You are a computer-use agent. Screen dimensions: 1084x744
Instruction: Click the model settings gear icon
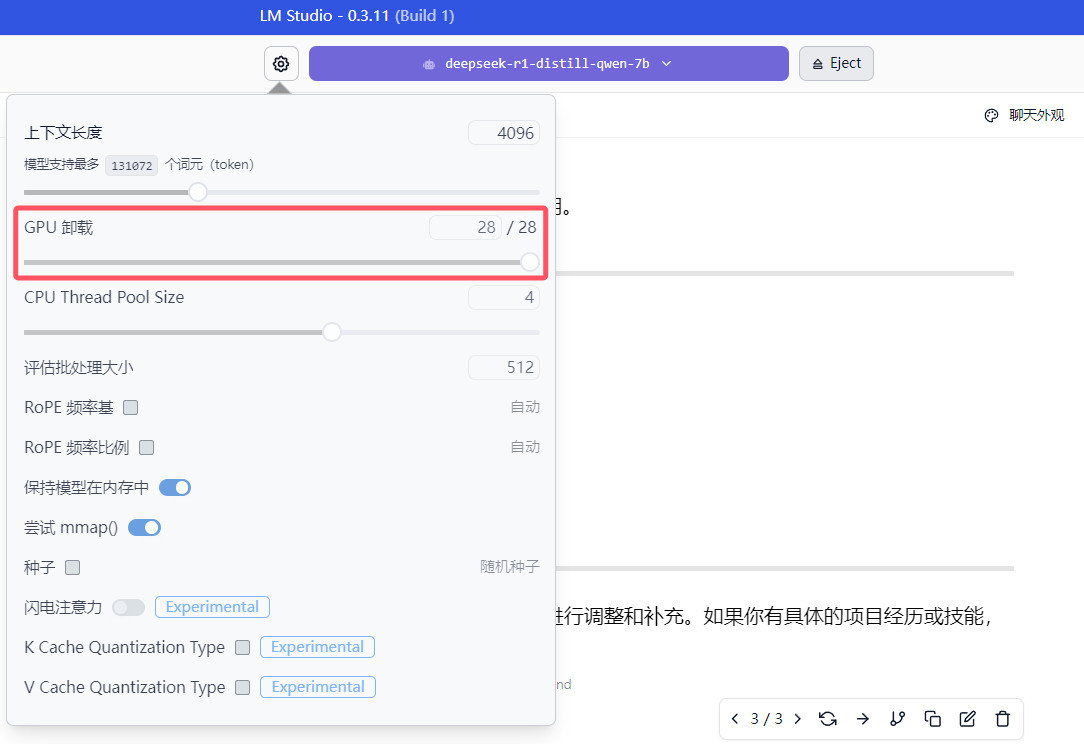click(281, 64)
